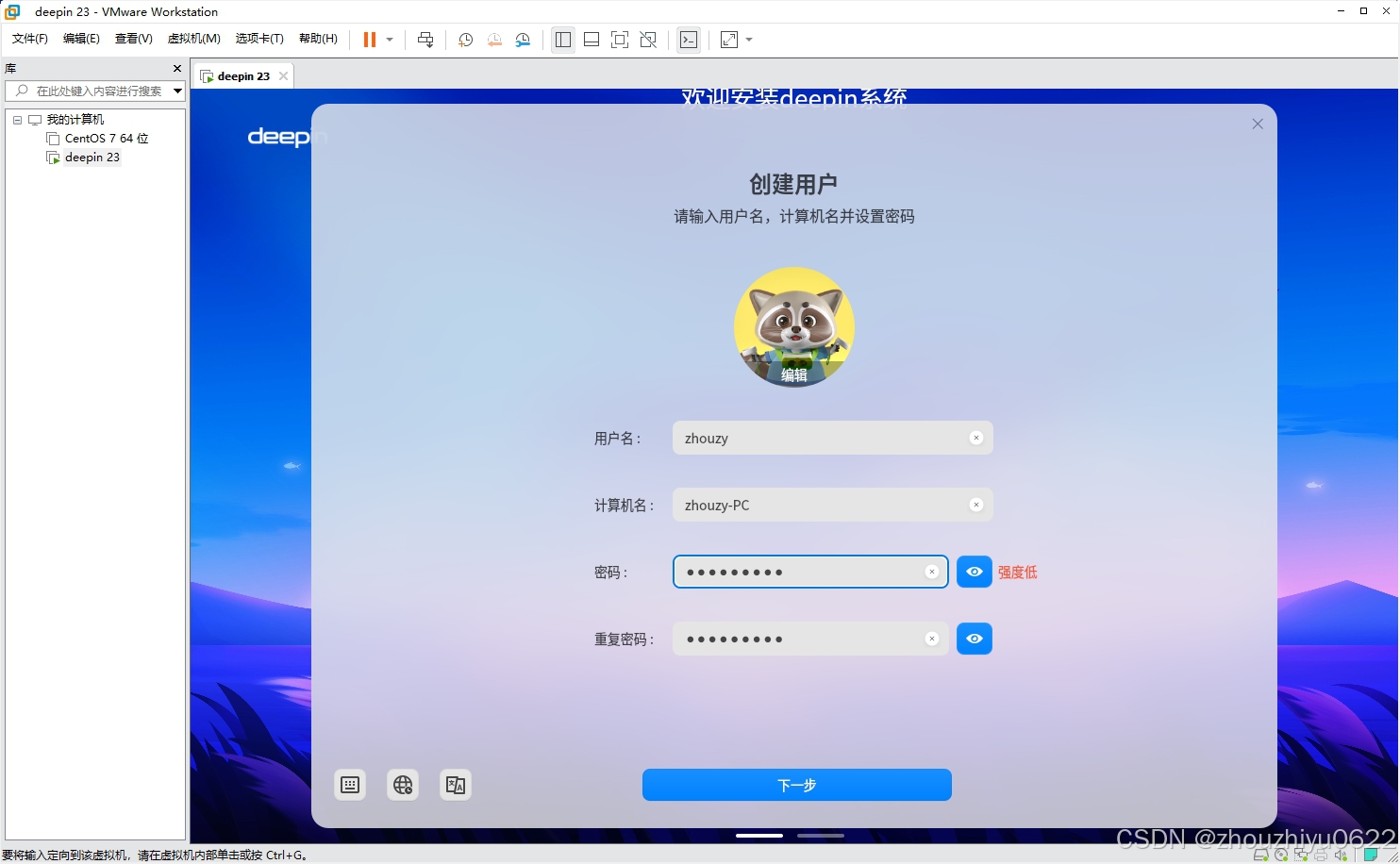Clear the 重复密码 field with its X icon
The image size is (1400, 864).
pos(932,639)
